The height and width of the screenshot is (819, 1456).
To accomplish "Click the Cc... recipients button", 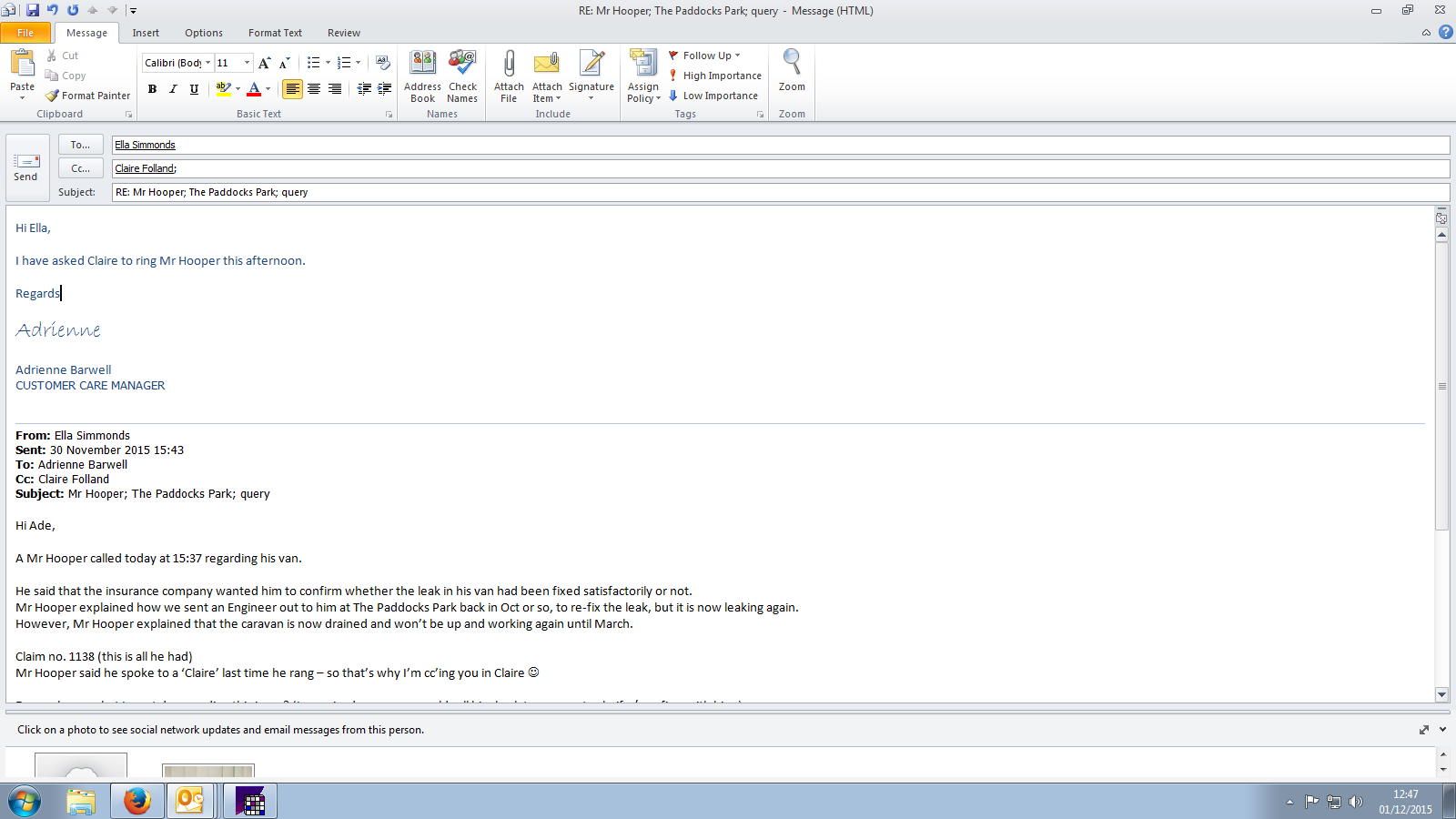I will pyautogui.click(x=80, y=168).
